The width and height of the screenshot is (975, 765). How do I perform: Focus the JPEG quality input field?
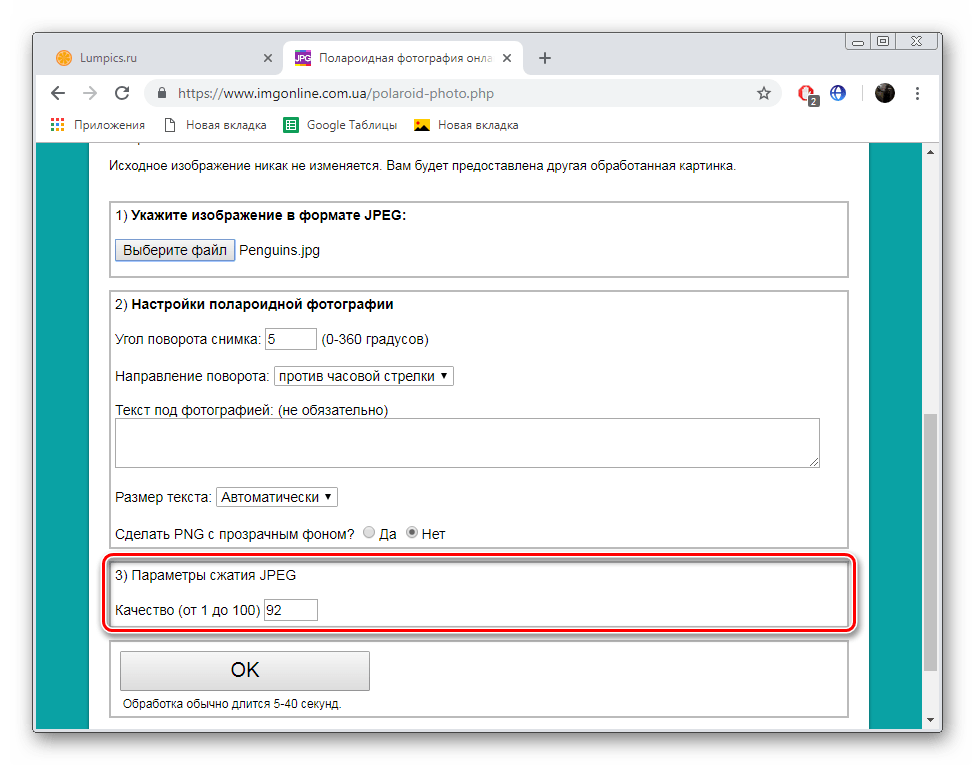pyautogui.click(x=291, y=610)
